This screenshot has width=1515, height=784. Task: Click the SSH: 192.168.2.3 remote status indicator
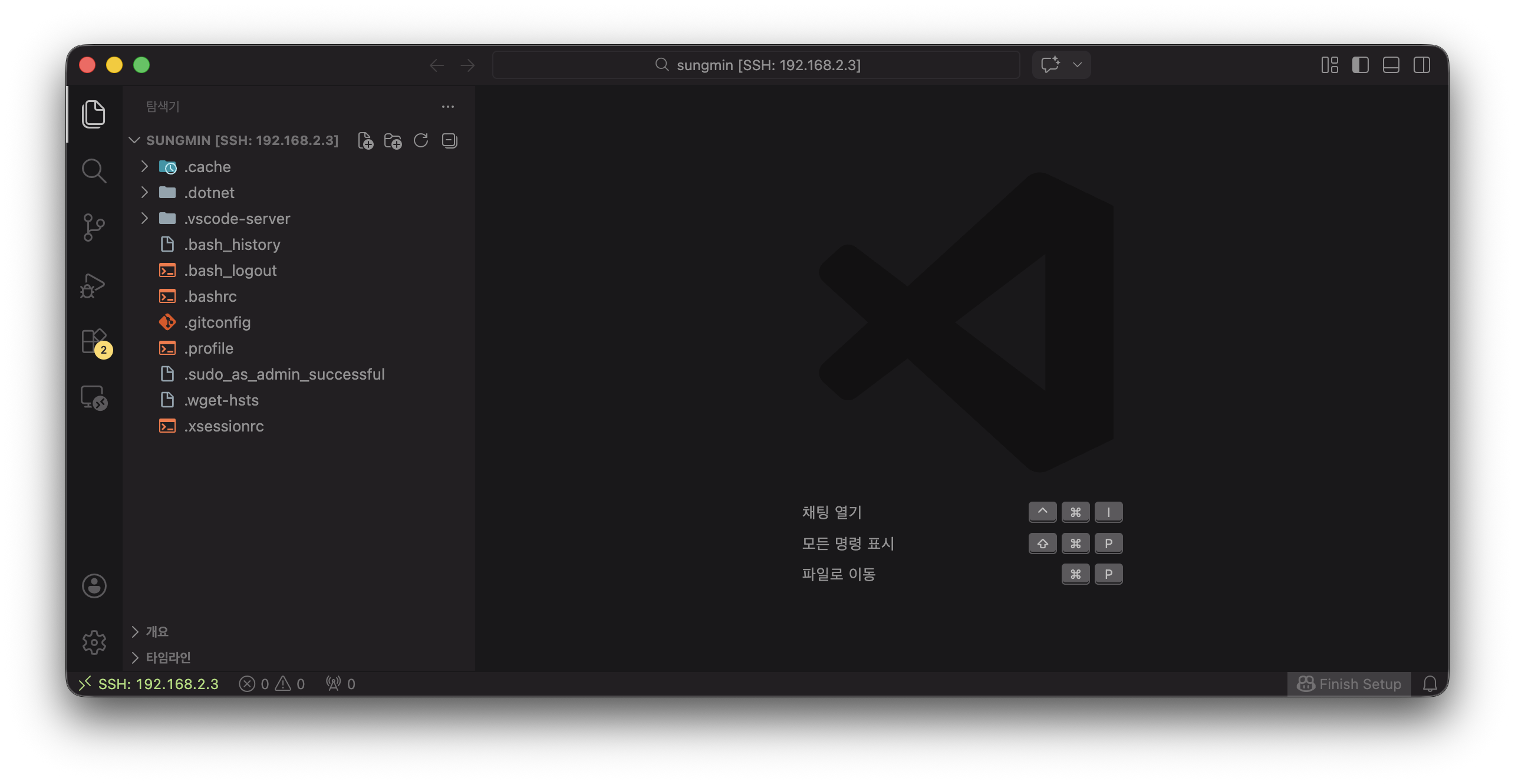point(148,684)
